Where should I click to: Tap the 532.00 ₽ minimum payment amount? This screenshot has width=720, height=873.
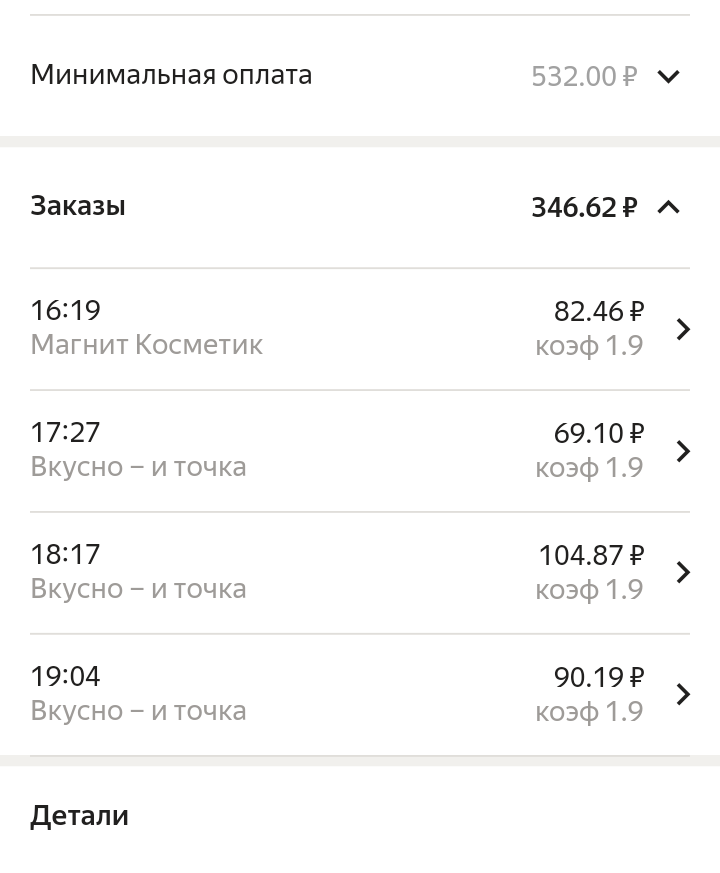[x=583, y=76]
